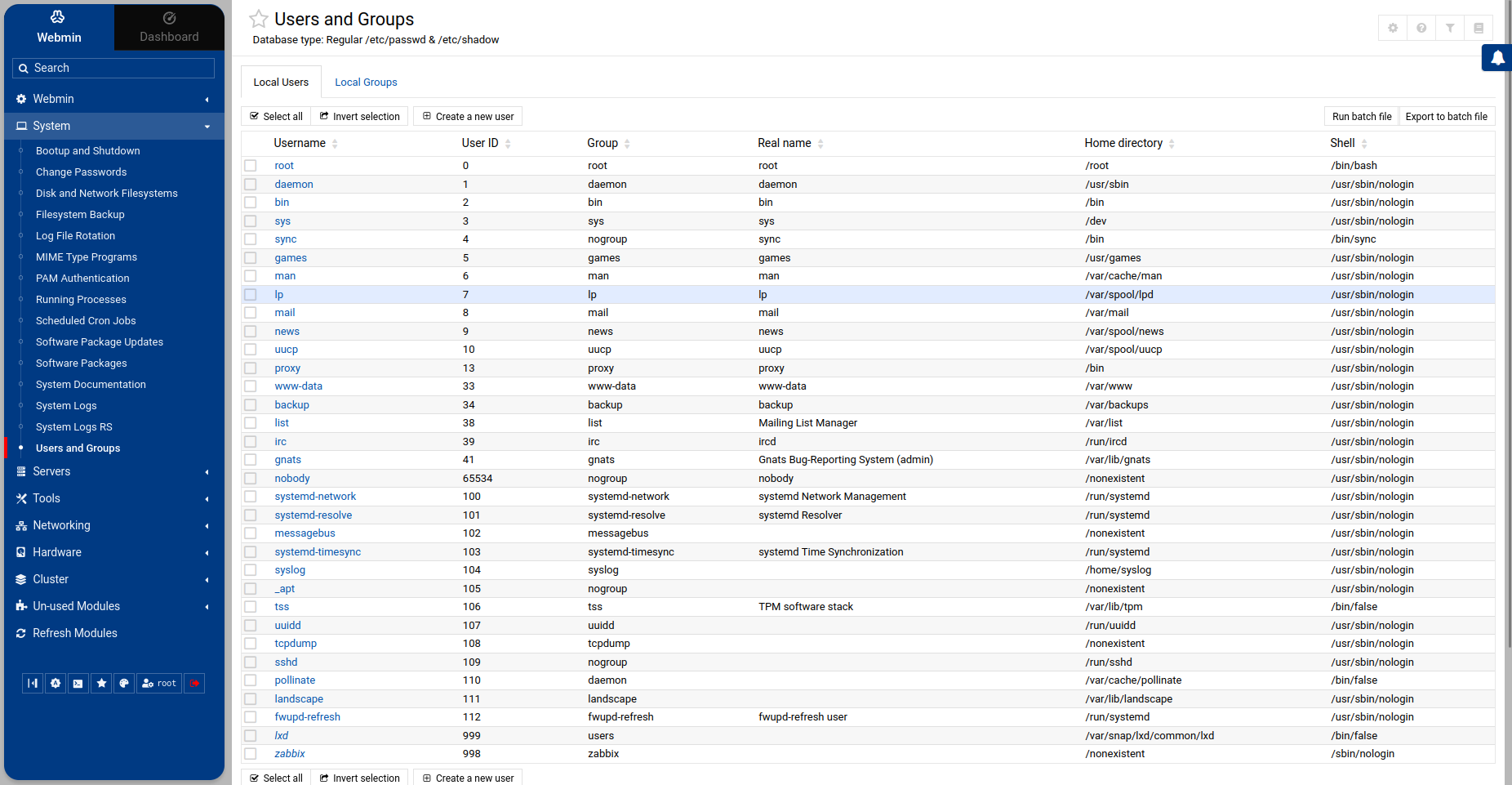This screenshot has width=1512, height=785.
Task: Tick the checkbox for root user
Action: coord(251,166)
